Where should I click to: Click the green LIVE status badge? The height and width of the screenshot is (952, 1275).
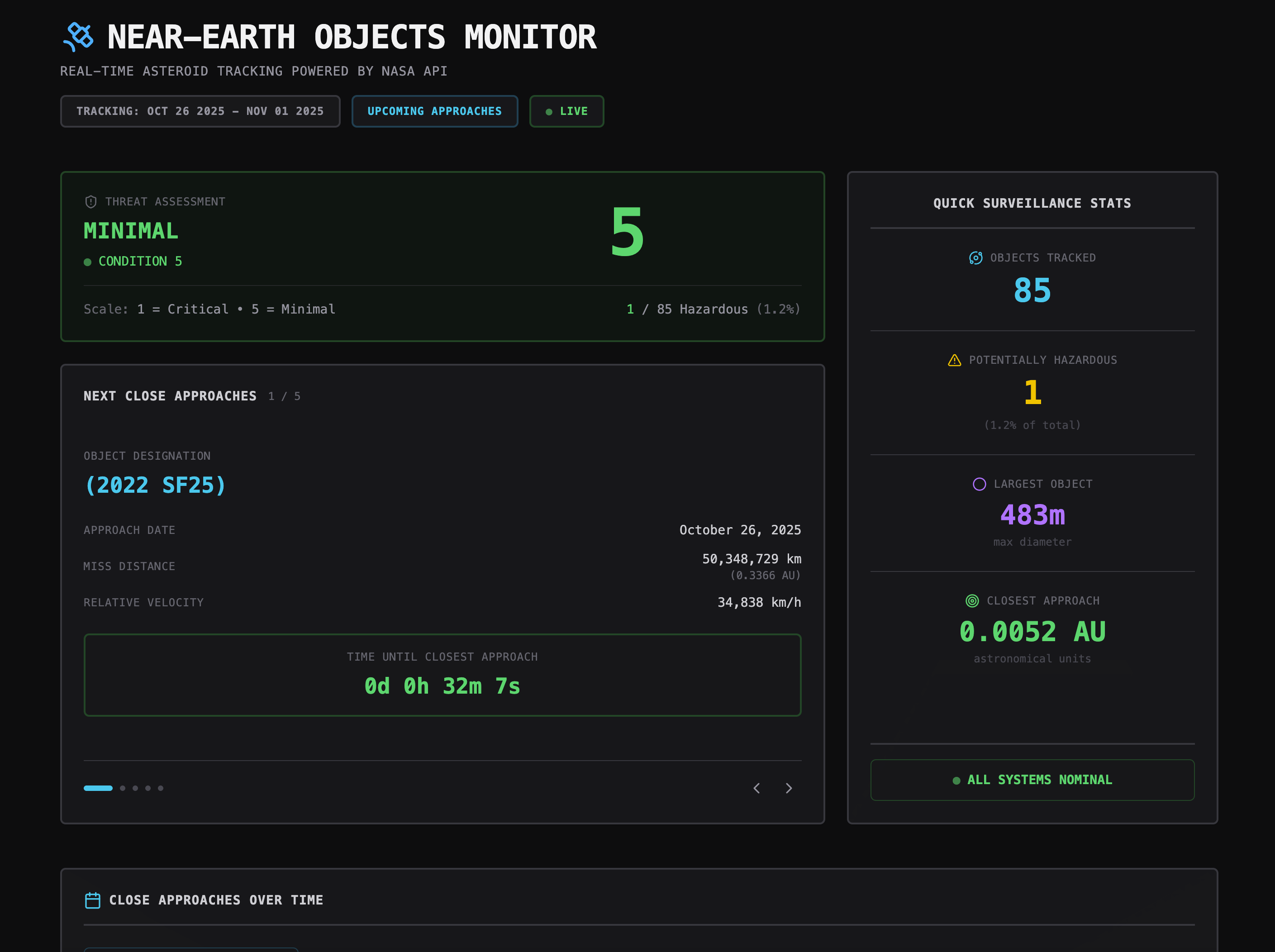coord(566,111)
